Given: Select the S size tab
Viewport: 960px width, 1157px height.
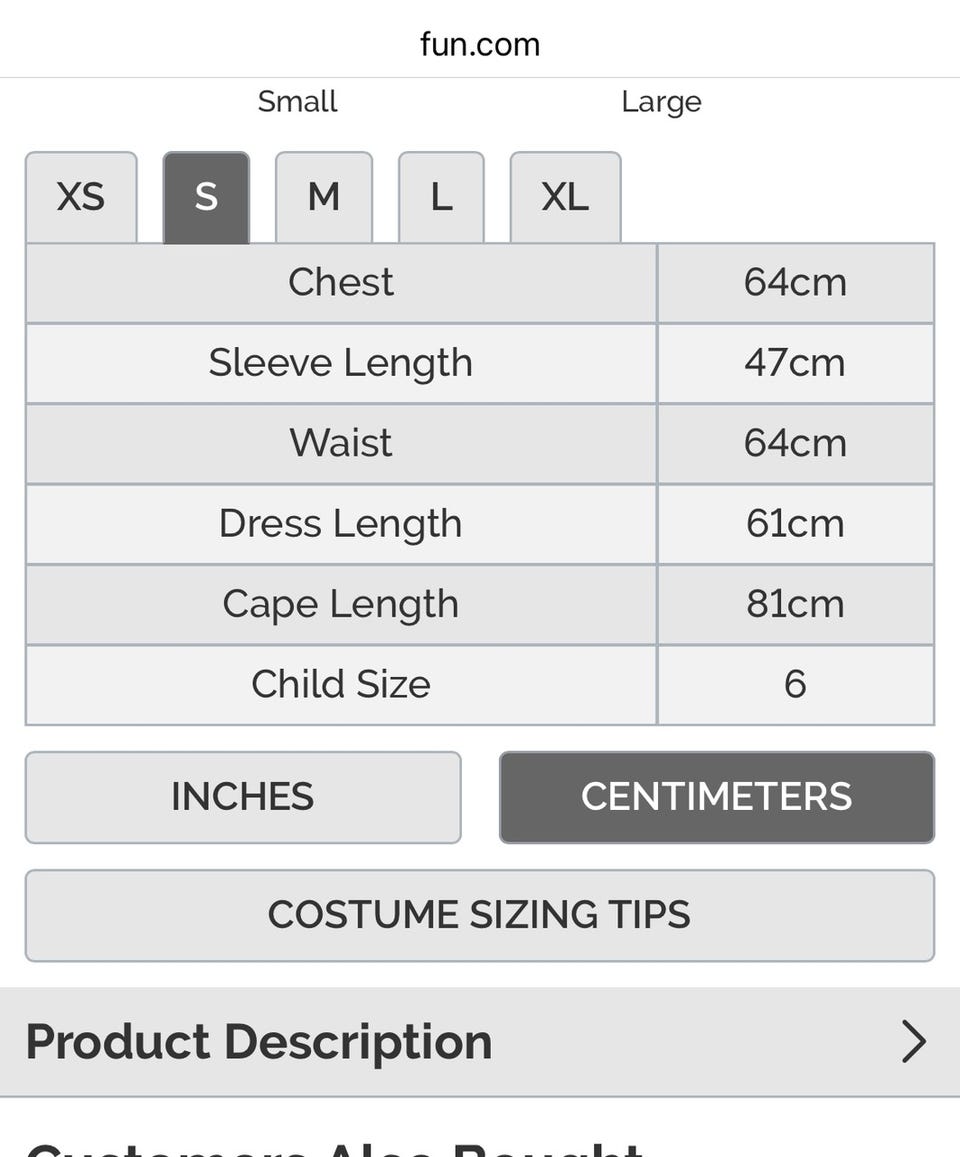Looking at the screenshot, I should click(206, 197).
